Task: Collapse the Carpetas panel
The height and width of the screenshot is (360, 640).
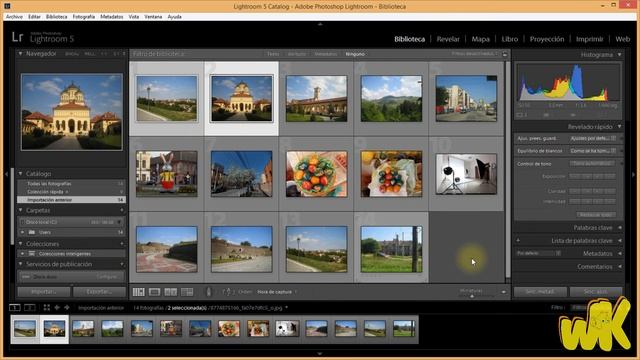Action: coord(20,210)
